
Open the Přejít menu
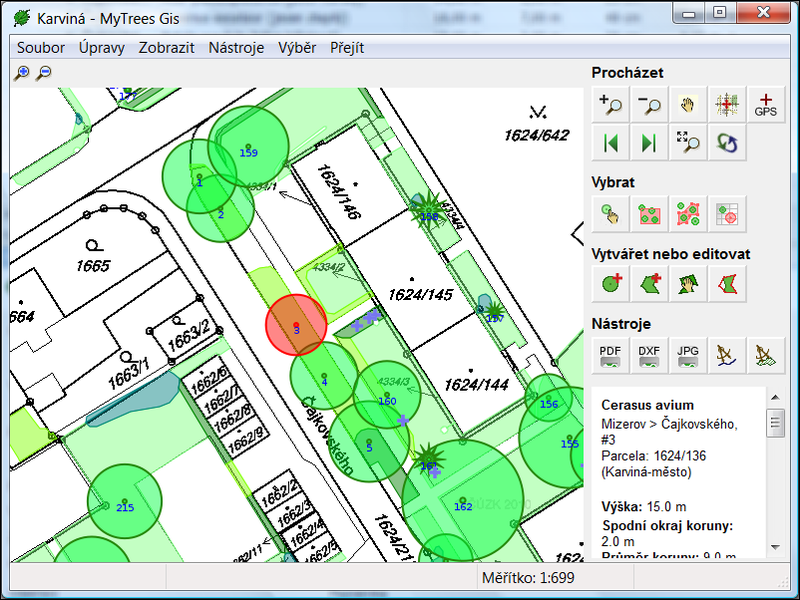(347, 48)
